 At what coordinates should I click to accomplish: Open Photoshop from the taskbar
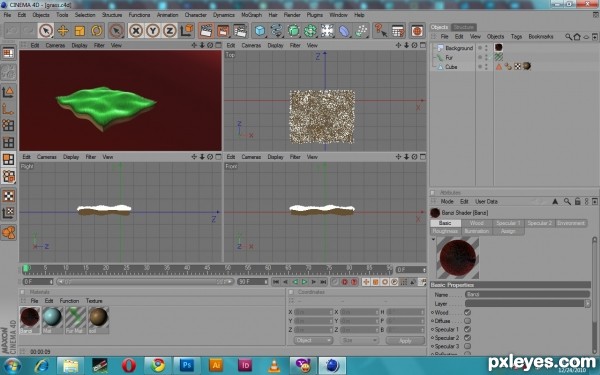coord(187,365)
